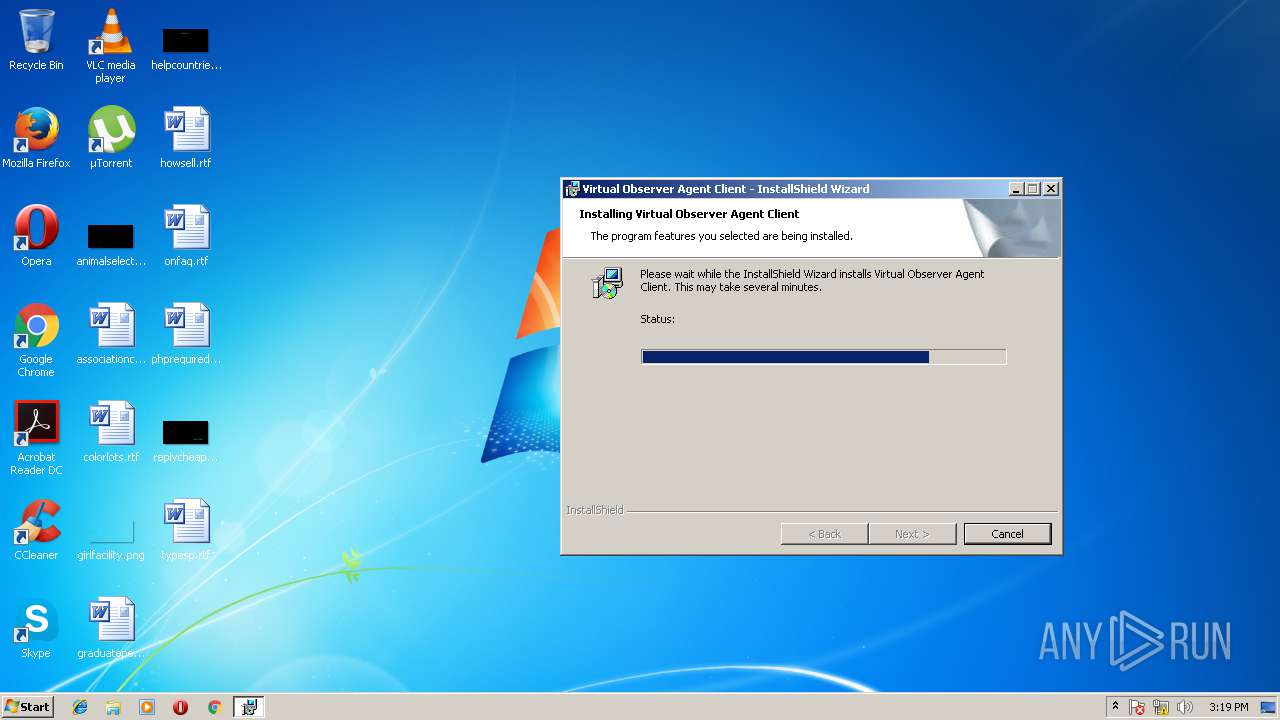Click the installation progress bar

823,357
